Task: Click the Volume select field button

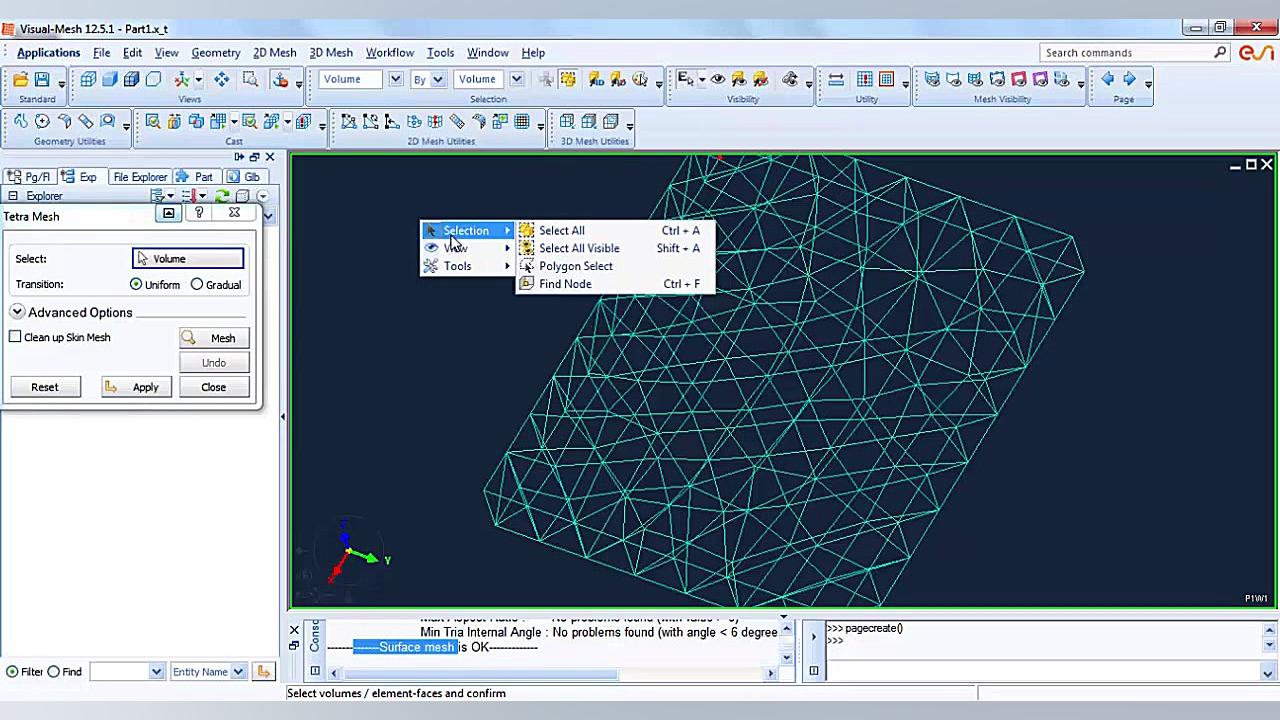Action: tap(188, 259)
